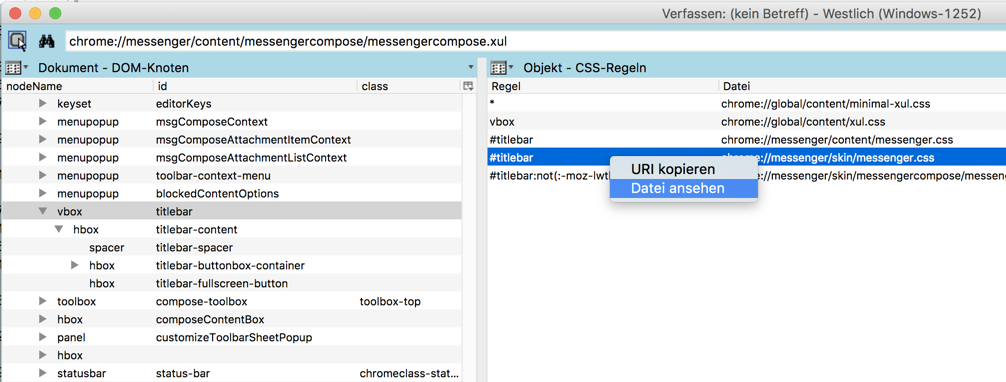Activate the inspect element picker icon
Viewport: 1006px width, 382px height.
coord(17,42)
